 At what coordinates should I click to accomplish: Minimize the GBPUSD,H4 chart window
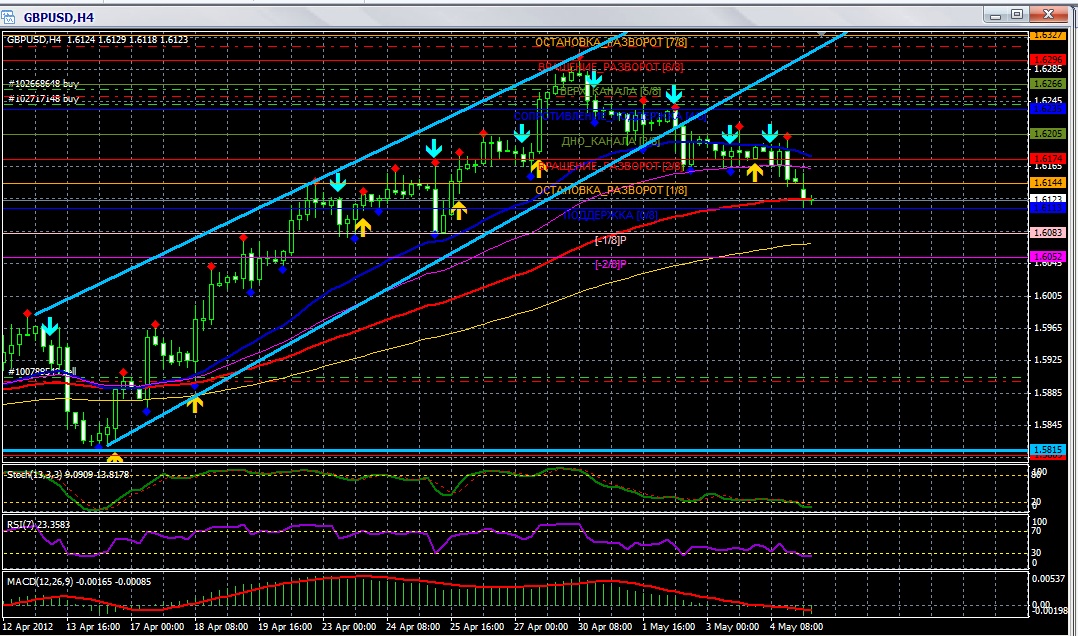[x=995, y=14]
